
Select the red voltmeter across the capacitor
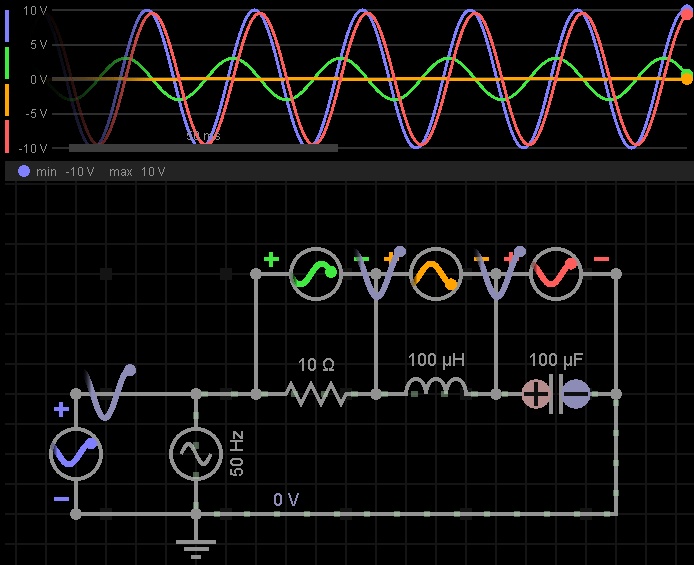(556, 274)
